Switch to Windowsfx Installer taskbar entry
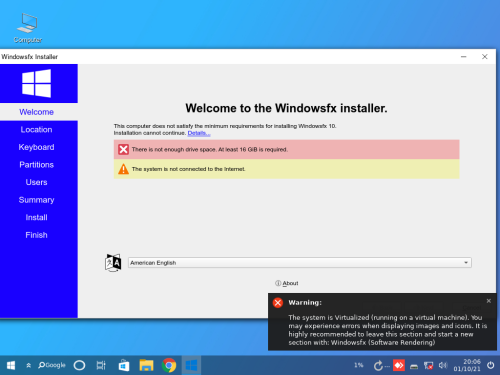Viewport: 500px width, 375px height. [191, 365]
